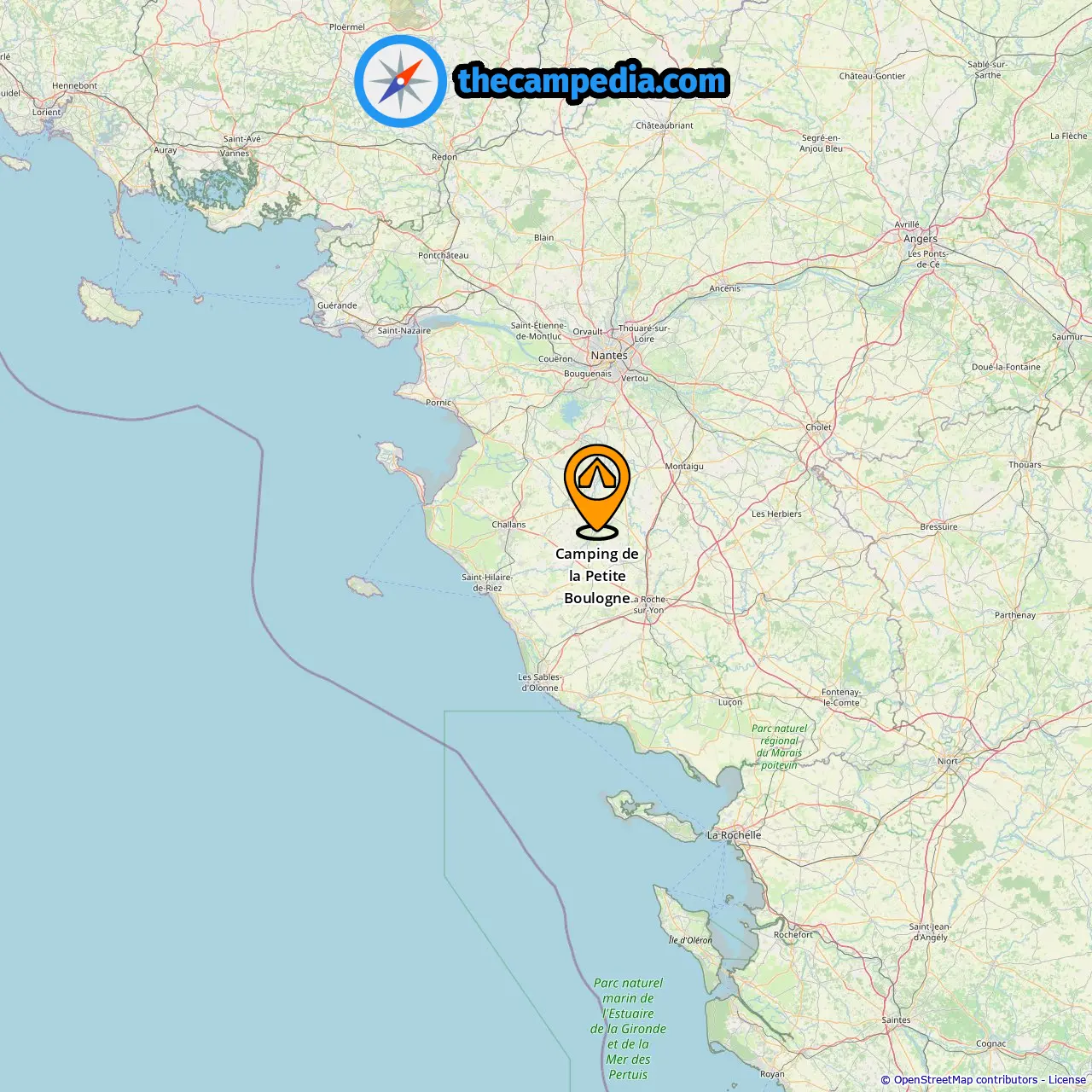This screenshot has width=1092, height=1092.
Task: Click the orange campsite tent marker
Action: click(597, 491)
